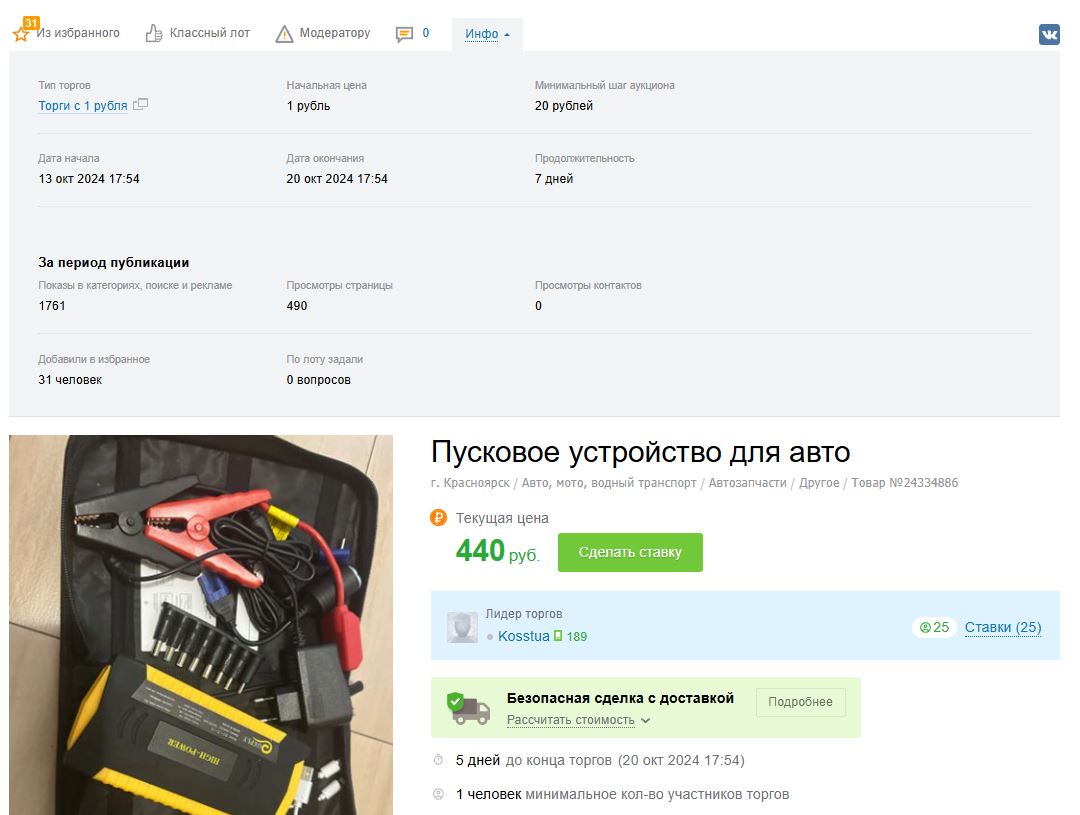Viewport: 1080px width, 815px height.
Task: Click the current price '440 руб.'
Action: 497,551
